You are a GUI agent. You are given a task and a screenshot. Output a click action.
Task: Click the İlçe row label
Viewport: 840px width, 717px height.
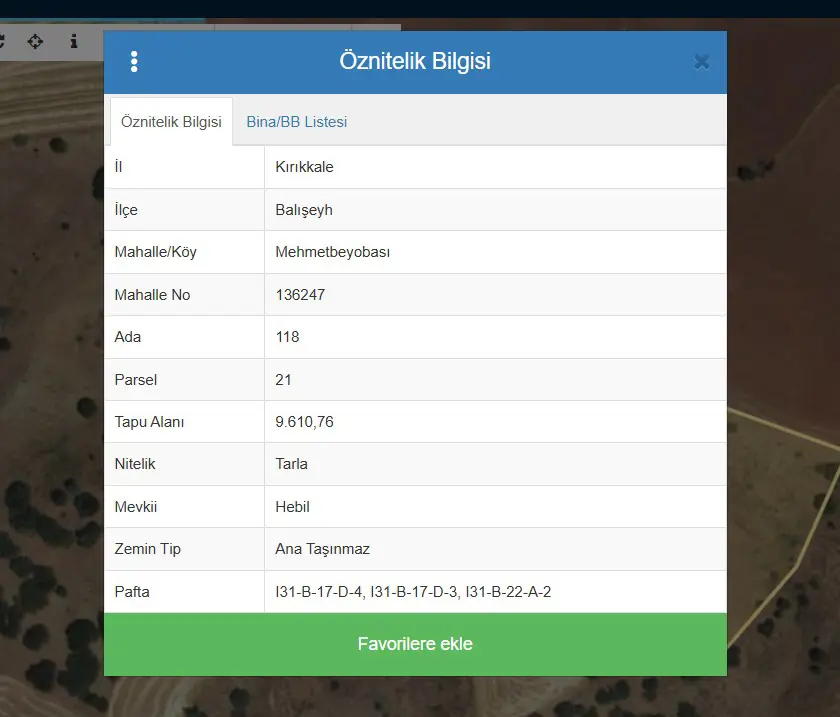(x=126, y=210)
